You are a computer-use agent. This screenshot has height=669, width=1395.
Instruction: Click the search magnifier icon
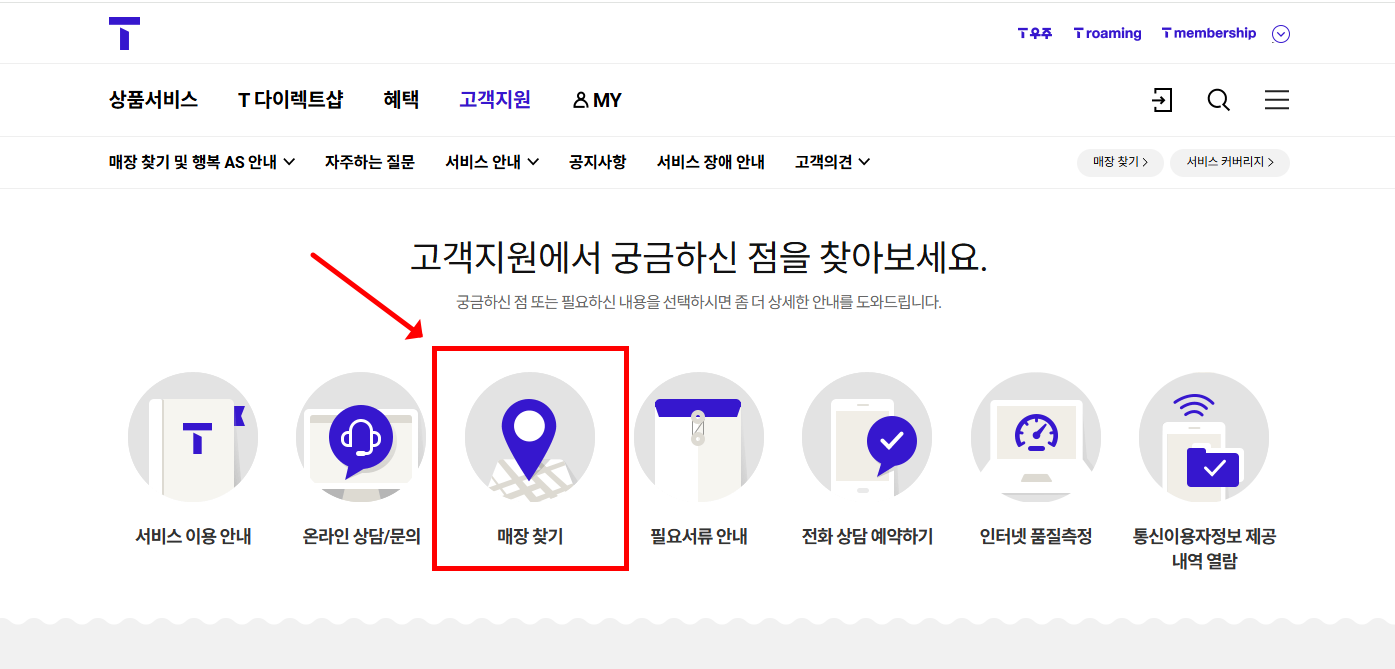1218,100
